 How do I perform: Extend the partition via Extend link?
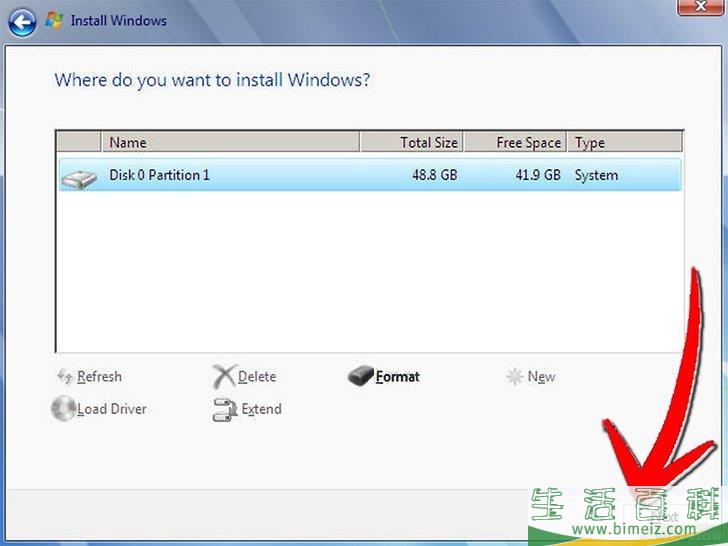261,409
